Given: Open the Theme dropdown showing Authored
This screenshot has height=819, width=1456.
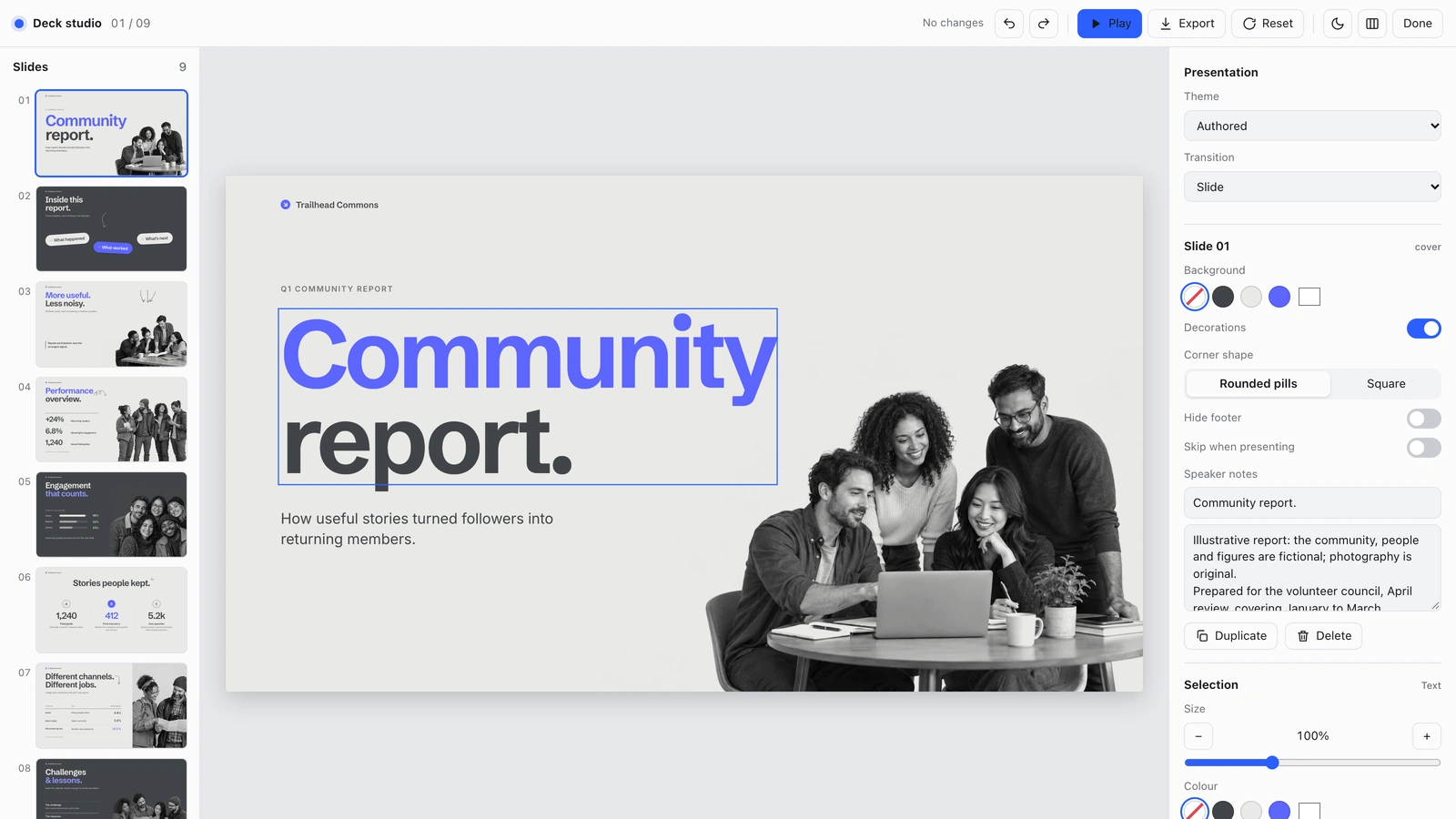Looking at the screenshot, I should coord(1312,126).
